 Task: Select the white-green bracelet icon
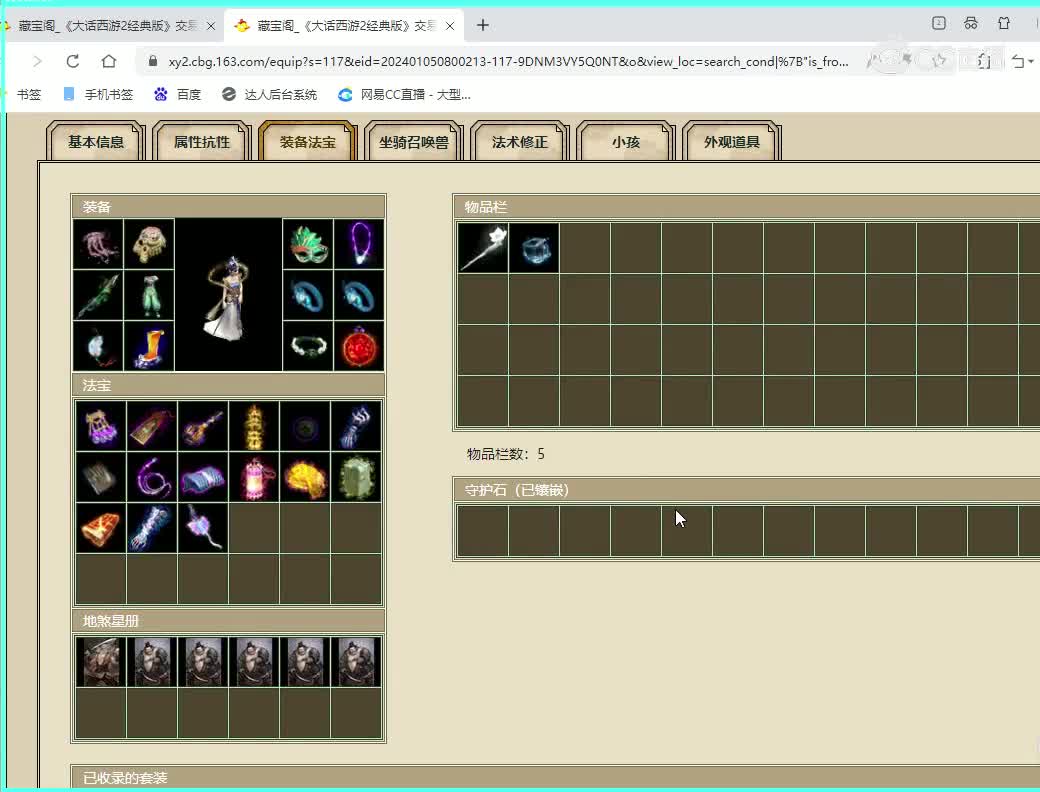[x=308, y=346]
